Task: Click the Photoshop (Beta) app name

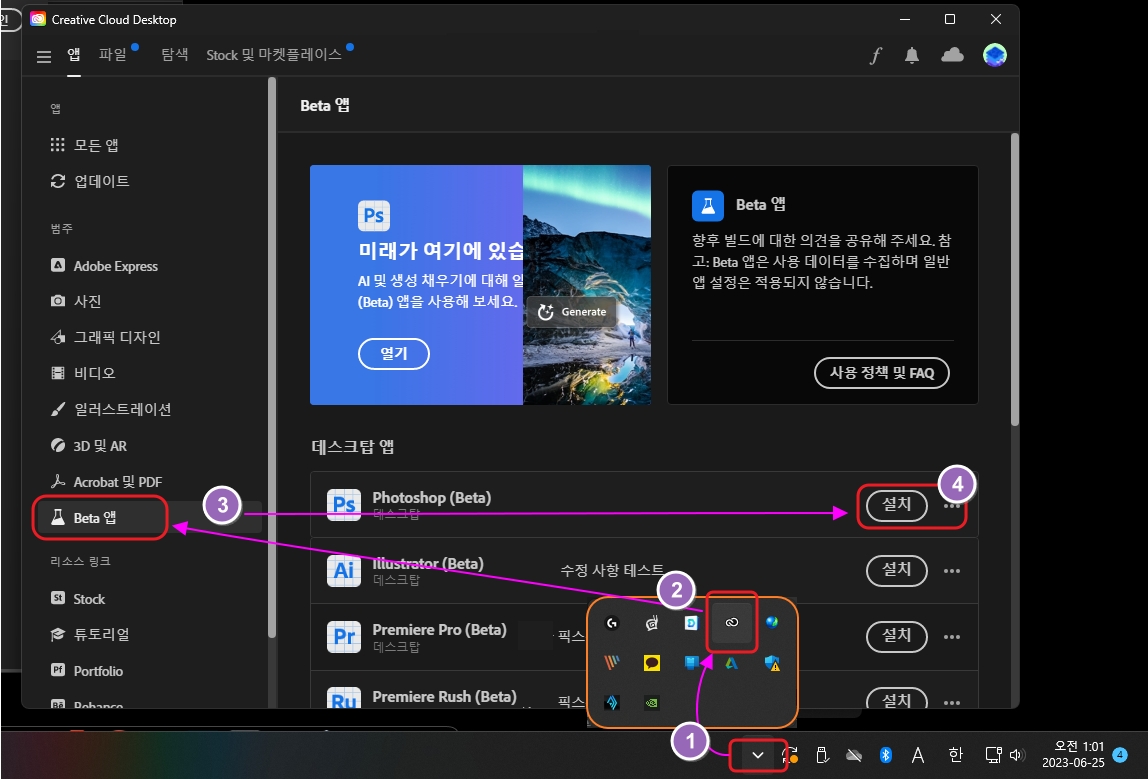Action: click(x=431, y=498)
